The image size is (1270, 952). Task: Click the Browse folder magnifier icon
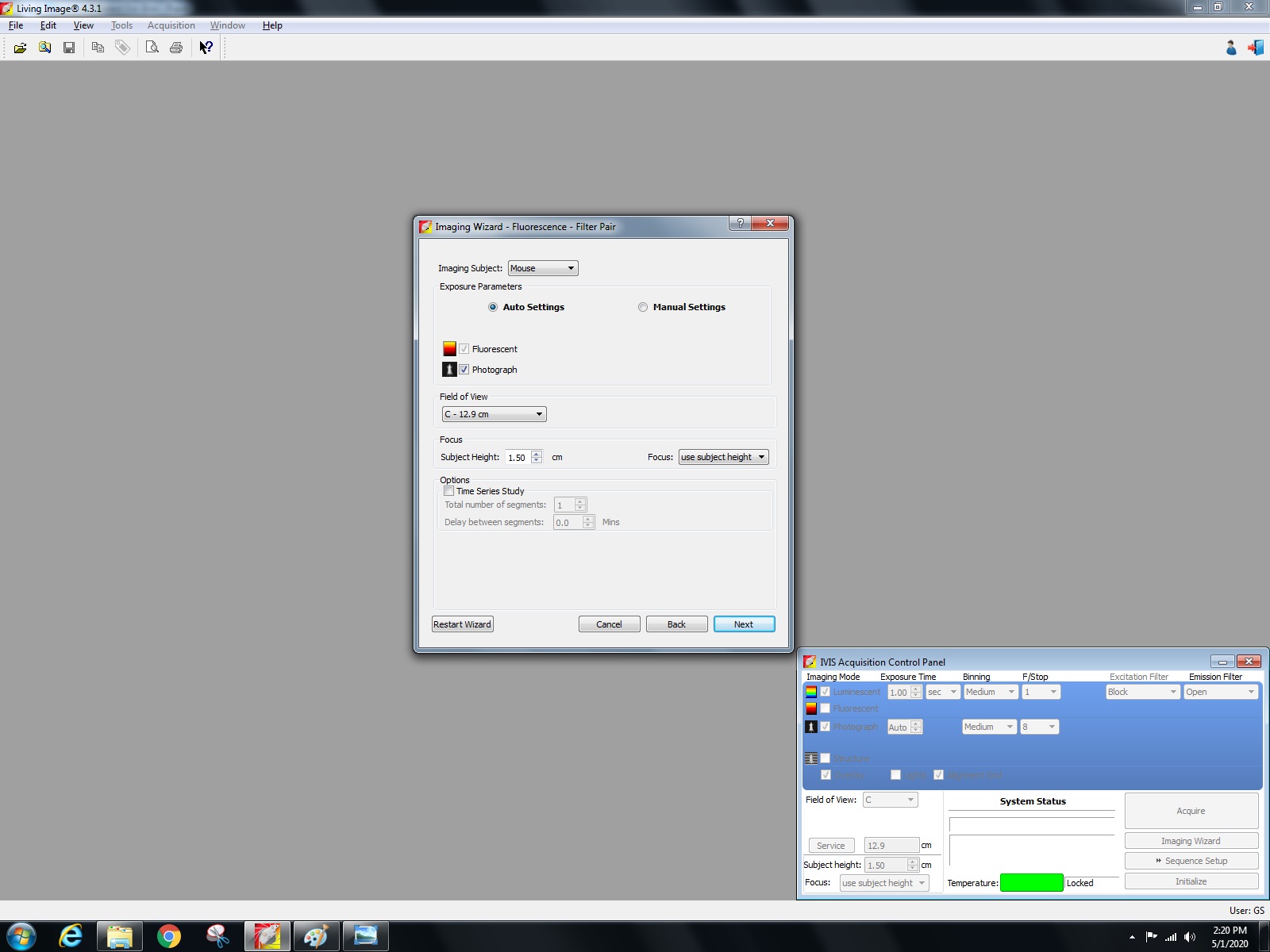tap(45, 48)
